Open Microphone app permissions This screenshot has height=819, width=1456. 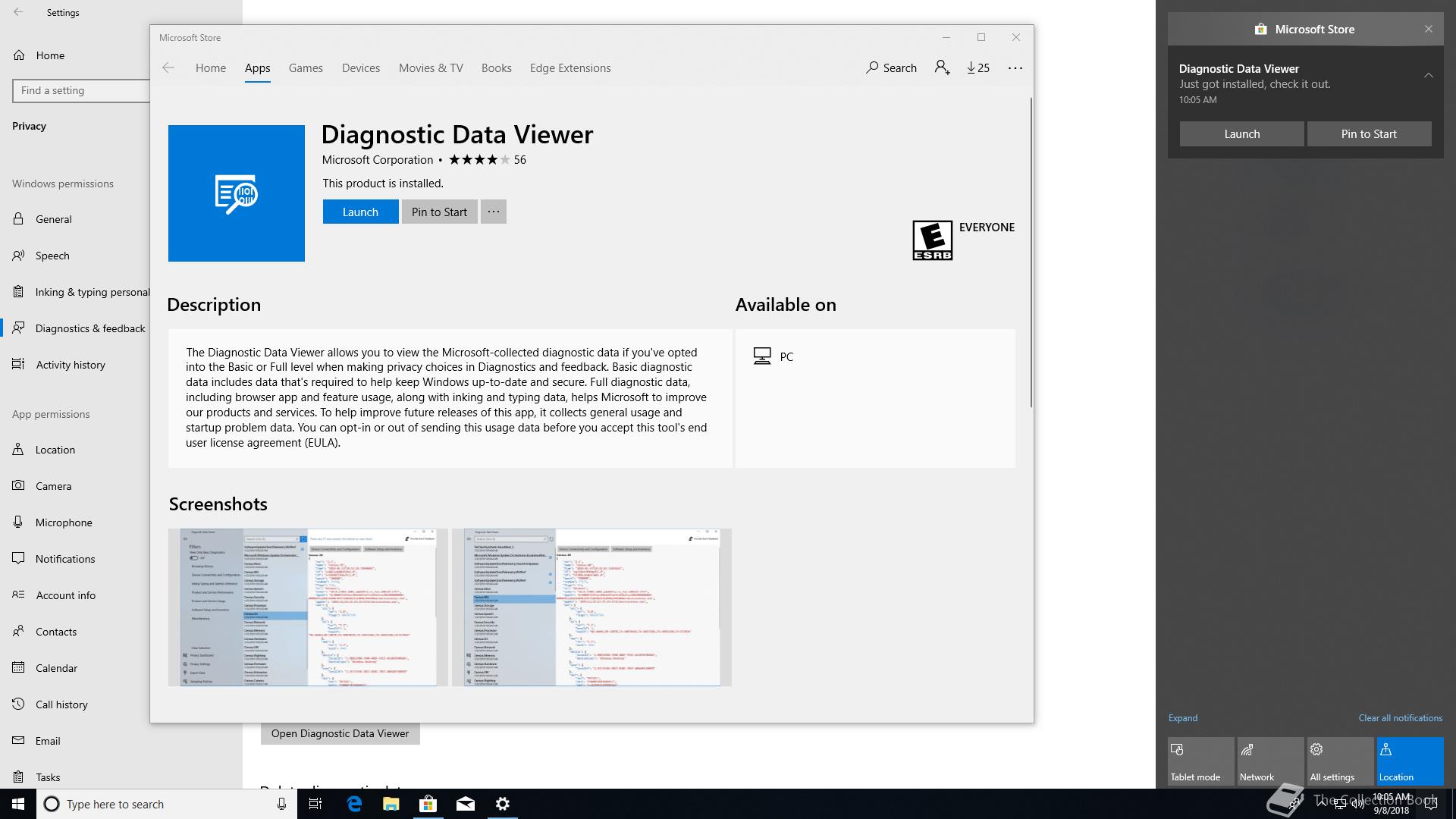pos(64,522)
